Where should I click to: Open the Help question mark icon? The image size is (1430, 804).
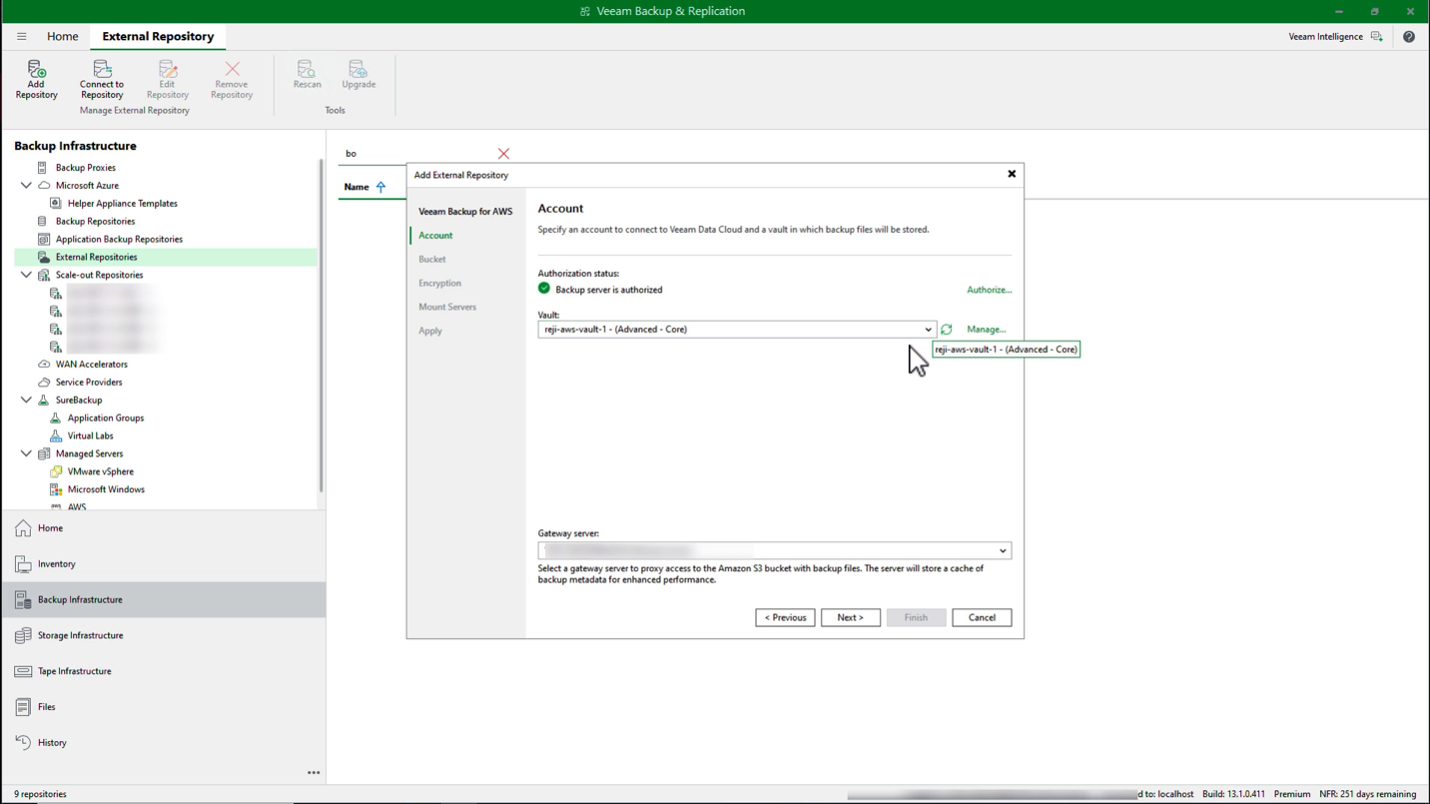pyautogui.click(x=1408, y=36)
